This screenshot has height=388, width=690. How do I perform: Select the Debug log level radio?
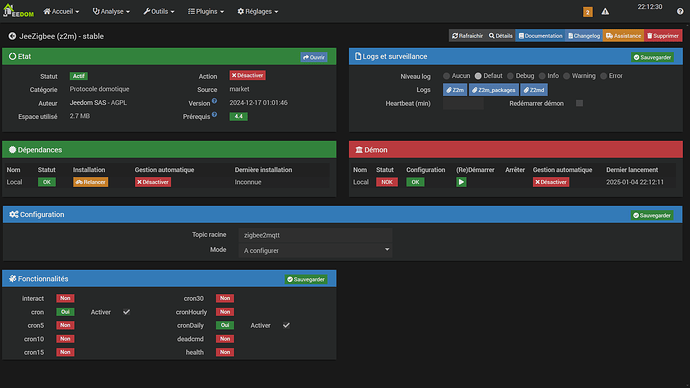pyautogui.click(x=510, y=76)
